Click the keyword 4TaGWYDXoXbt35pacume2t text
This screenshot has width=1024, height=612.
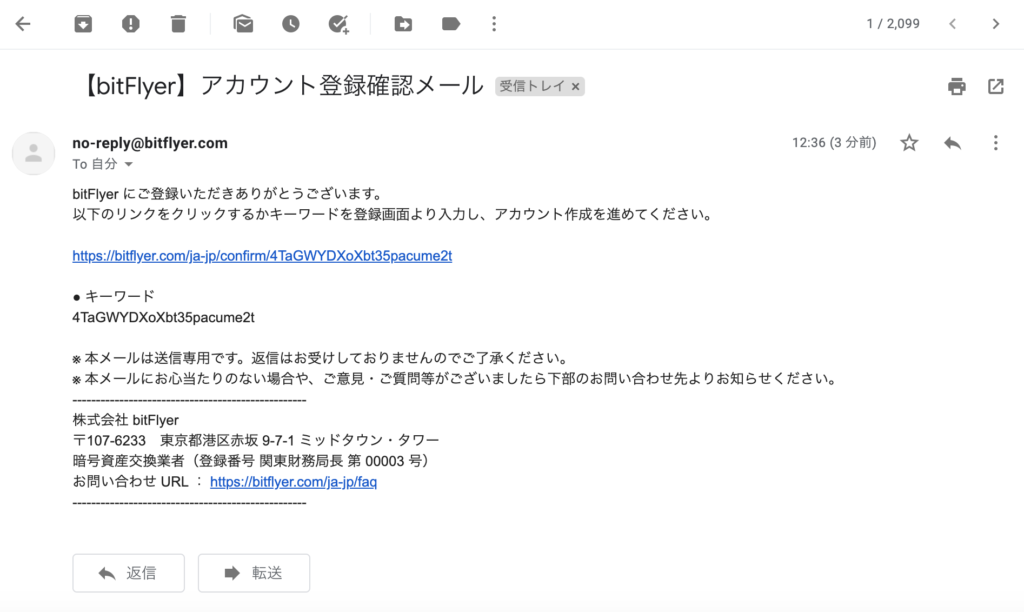click(163, 317)
